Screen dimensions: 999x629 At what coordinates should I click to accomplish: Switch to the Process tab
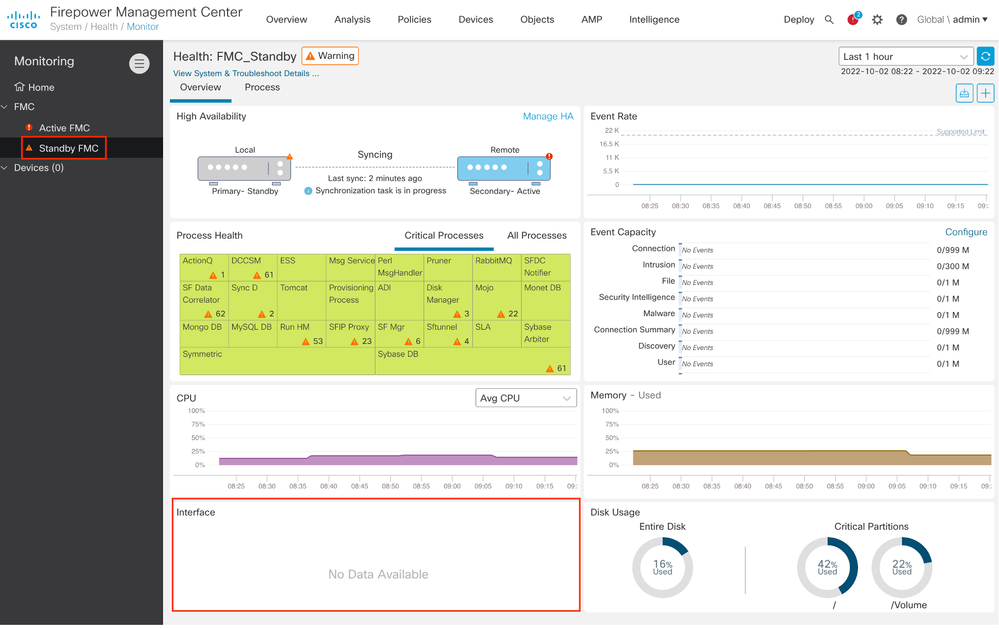[x=262, y=87]
